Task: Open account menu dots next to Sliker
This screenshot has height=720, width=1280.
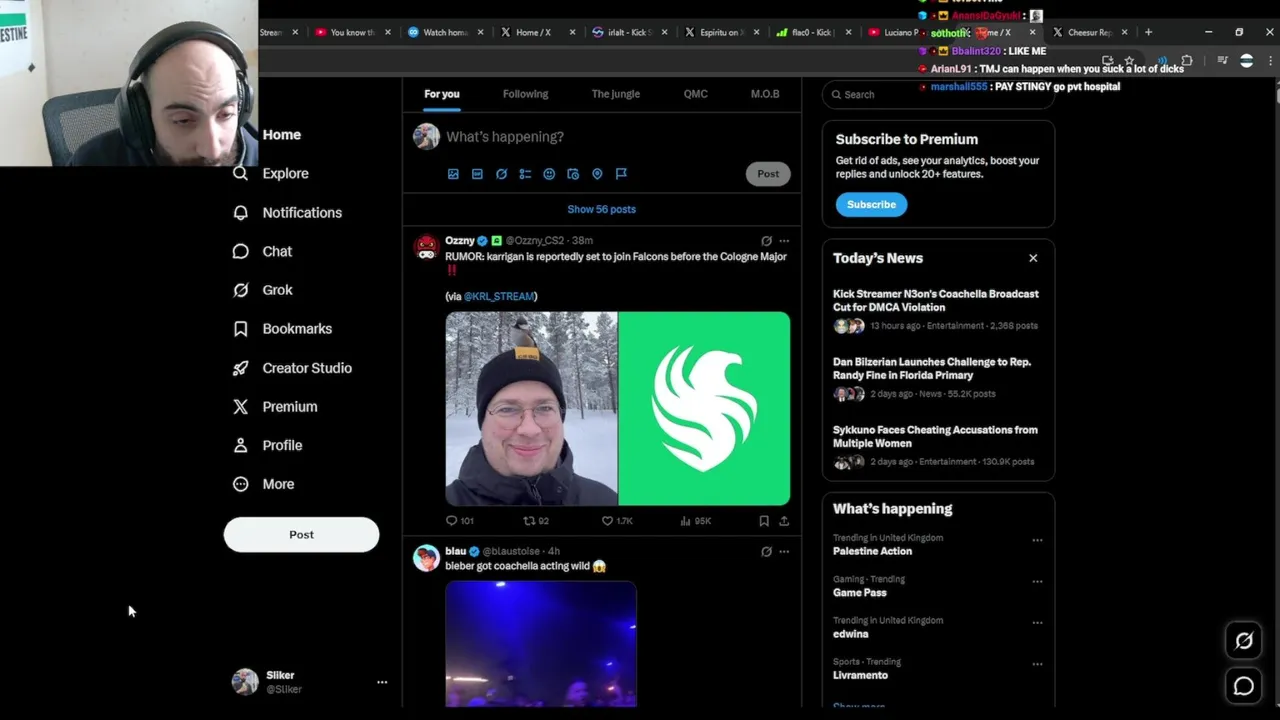Action: 382,682
